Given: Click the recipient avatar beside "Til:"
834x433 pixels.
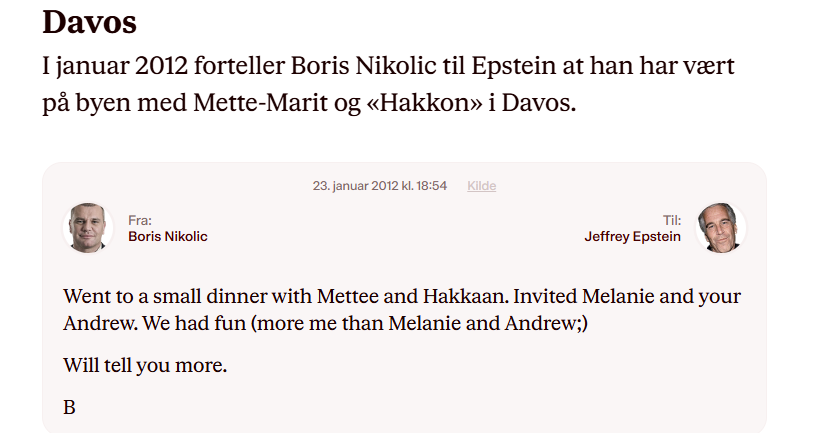Looking at the screenshot, I should (x=720, y=227).
